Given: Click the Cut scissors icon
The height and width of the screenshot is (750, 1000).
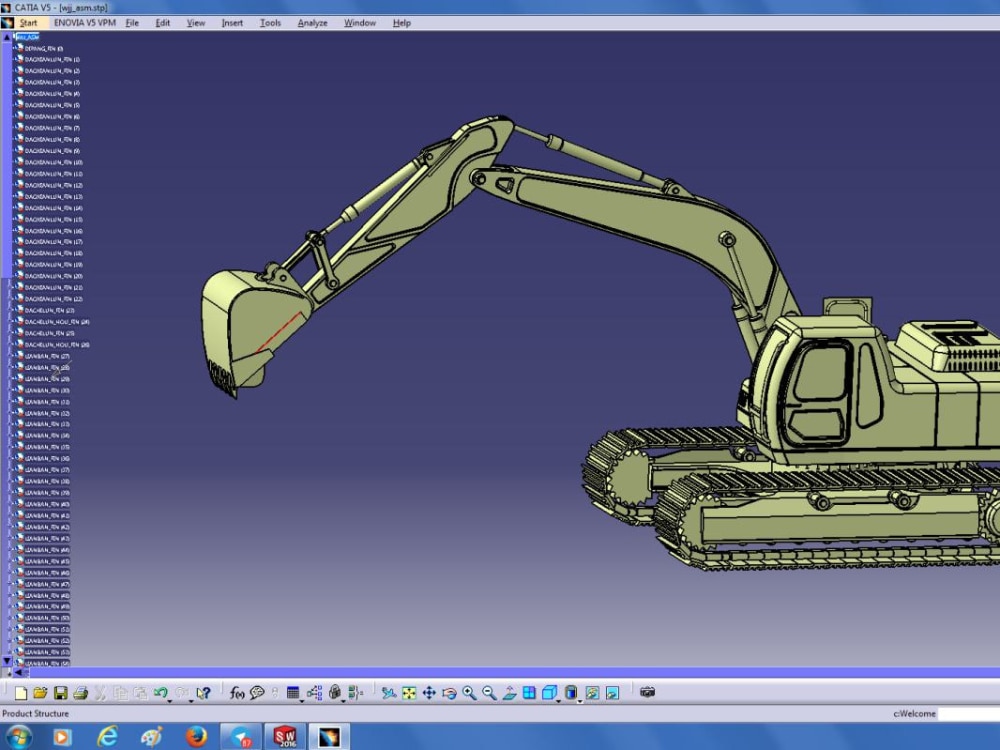Looking at the screenshot, I should 100,693.
